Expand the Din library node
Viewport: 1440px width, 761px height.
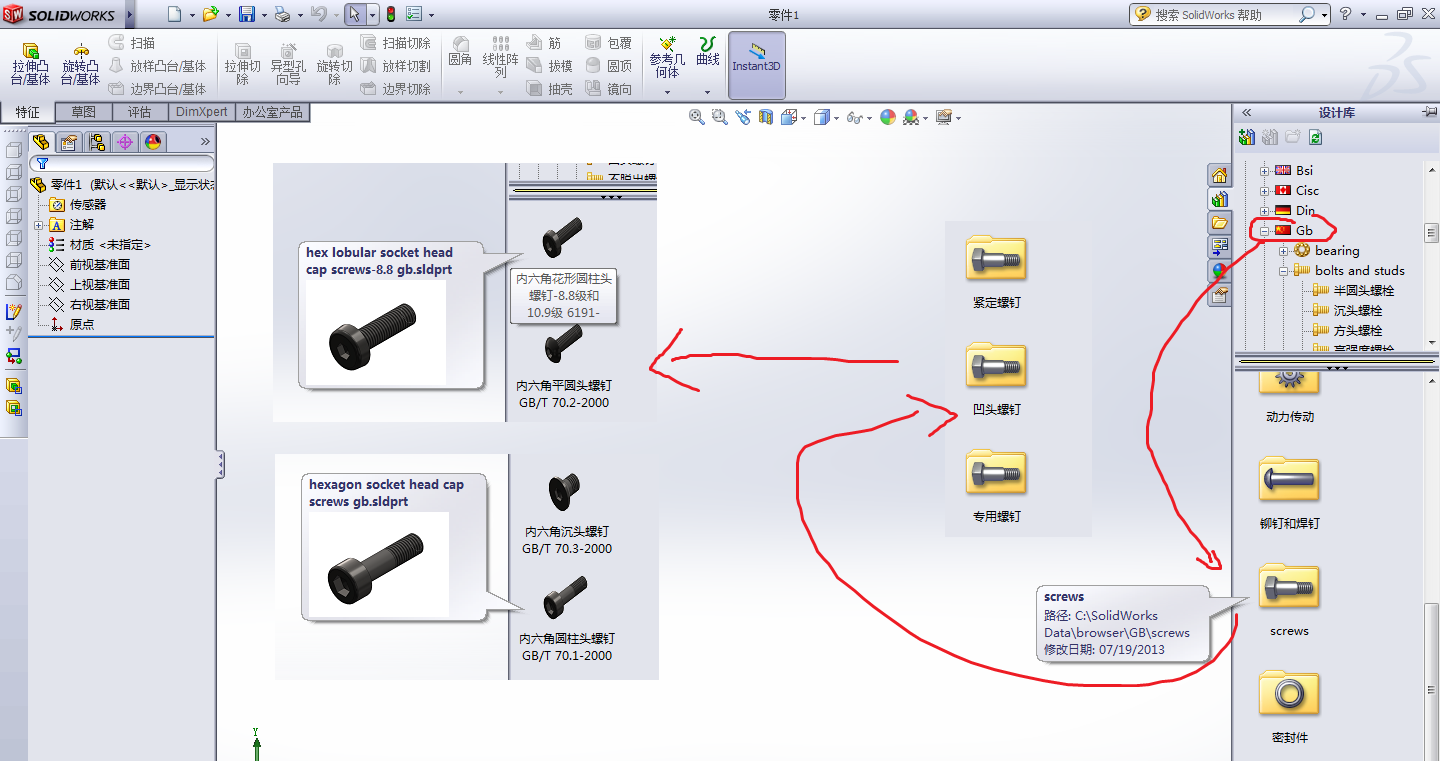pos(1264,211)
